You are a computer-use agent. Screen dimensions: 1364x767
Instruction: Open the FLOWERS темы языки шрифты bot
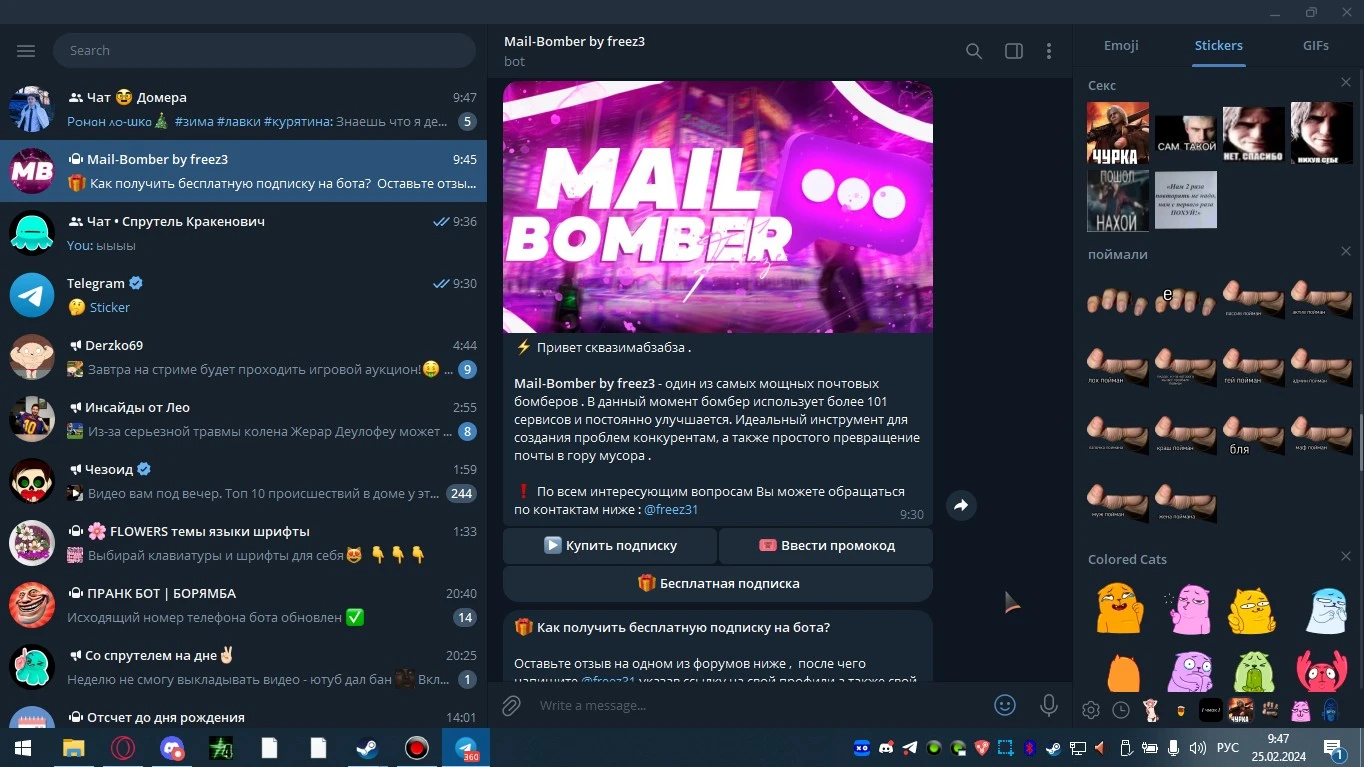tap(243, 543)
